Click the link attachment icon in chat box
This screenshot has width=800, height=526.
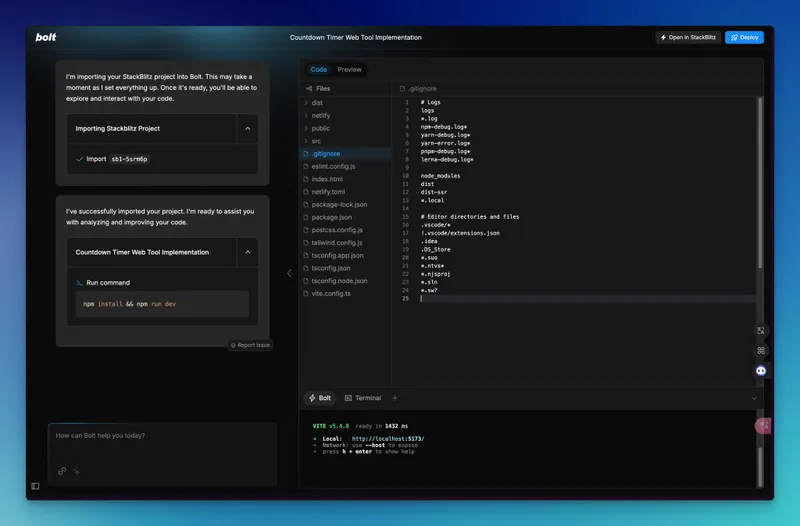[x=62, y=470]
